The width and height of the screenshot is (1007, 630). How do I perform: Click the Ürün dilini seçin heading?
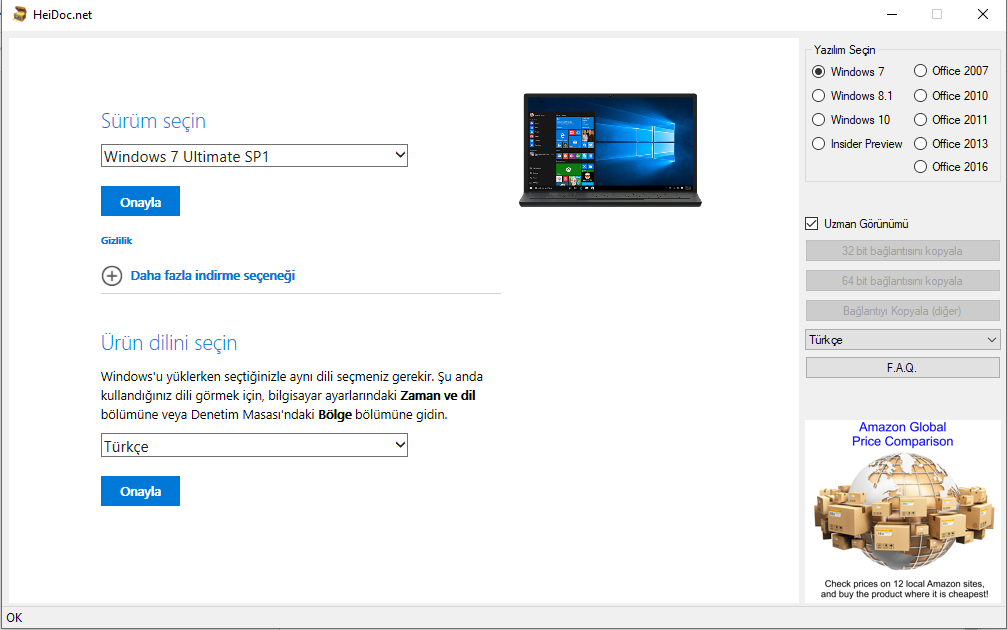(x=169, y=343)
